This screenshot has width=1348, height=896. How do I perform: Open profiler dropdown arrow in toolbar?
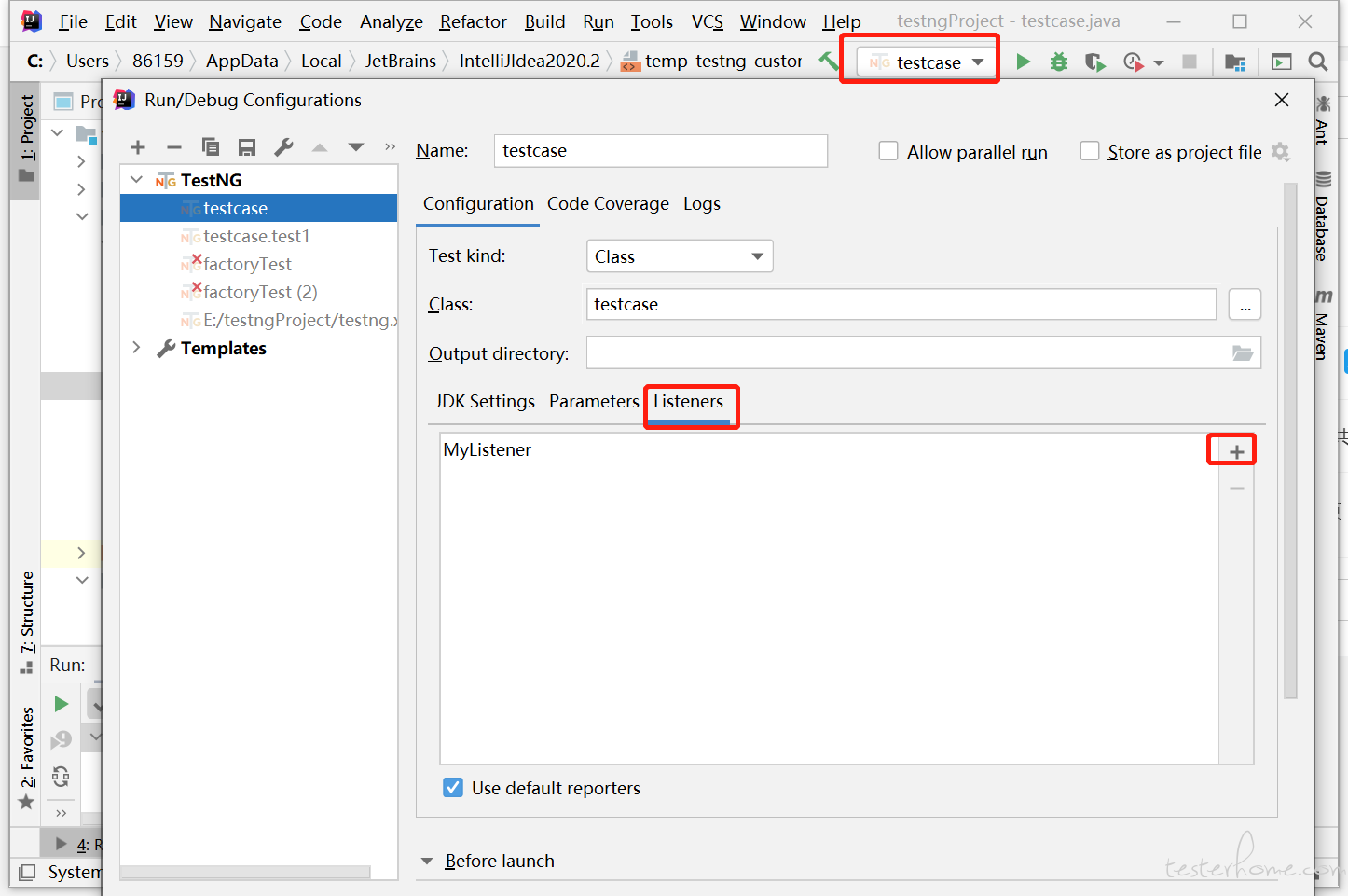(x=1159, y=62)
